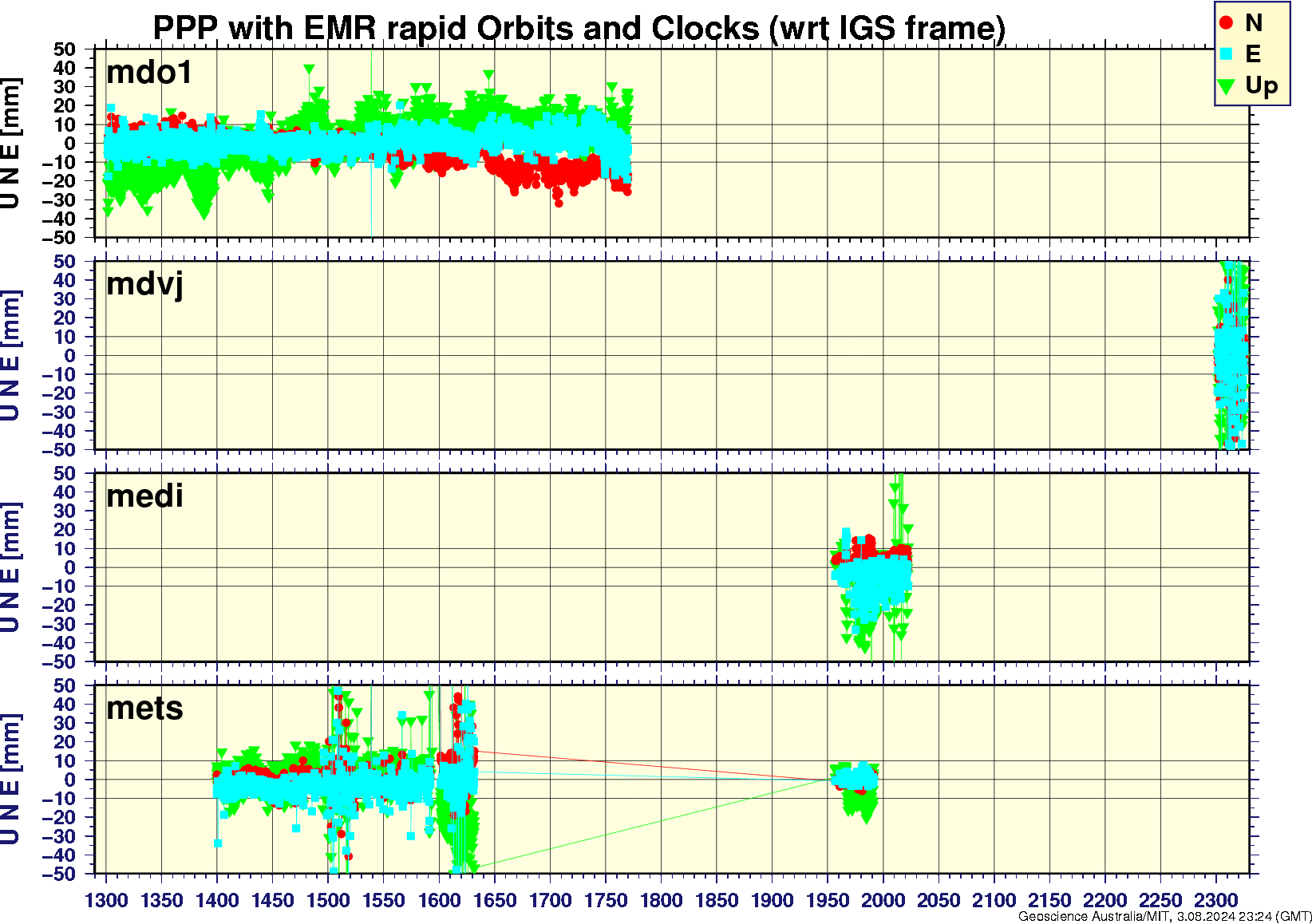Click the x-axis label 1750
The image size is (1312, 924).
click(606, 900)
